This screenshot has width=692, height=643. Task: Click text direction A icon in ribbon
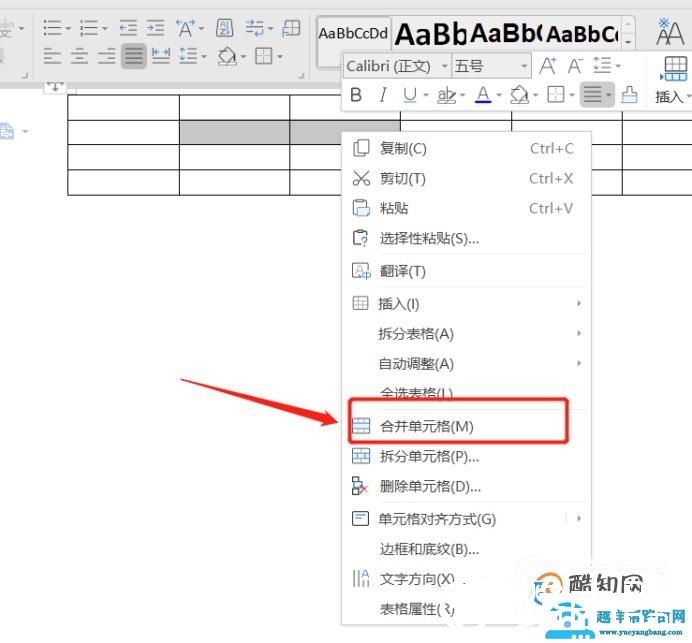coord(187,28)
